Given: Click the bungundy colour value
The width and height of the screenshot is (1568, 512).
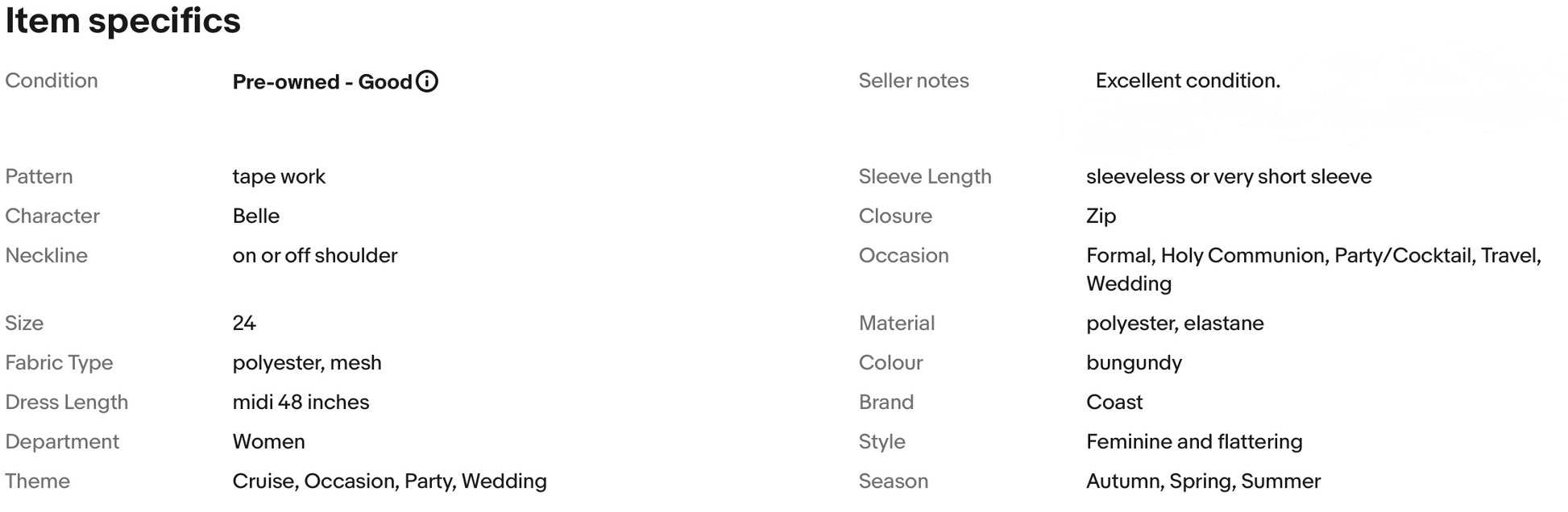Looking at the screenshot, I should [1134, 362].
